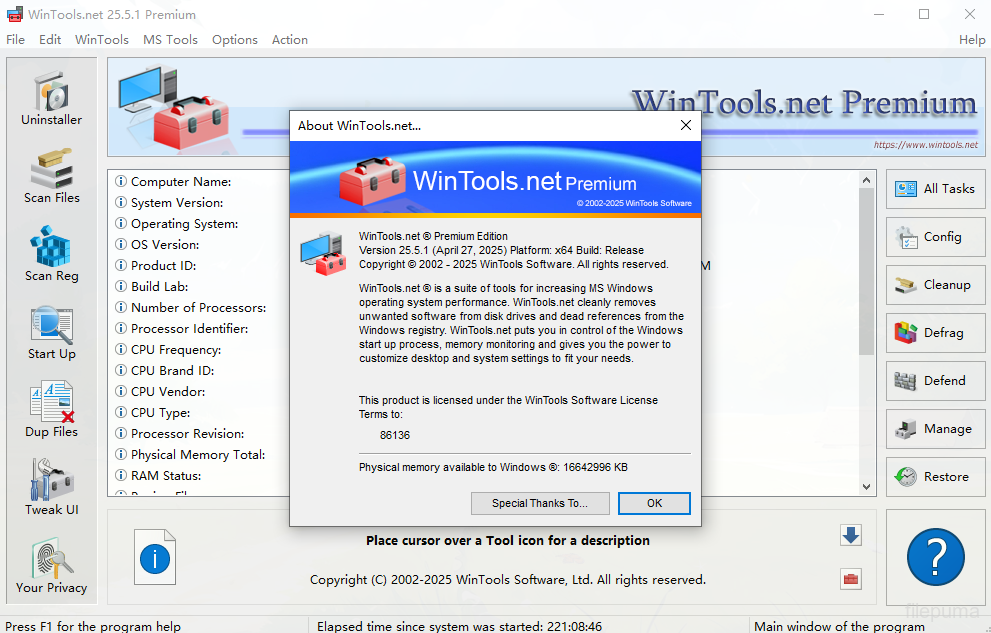Viewport: 991px width, 633px height.
Task: Click the https://www.wintools.net link in banner
Action: 925,145
